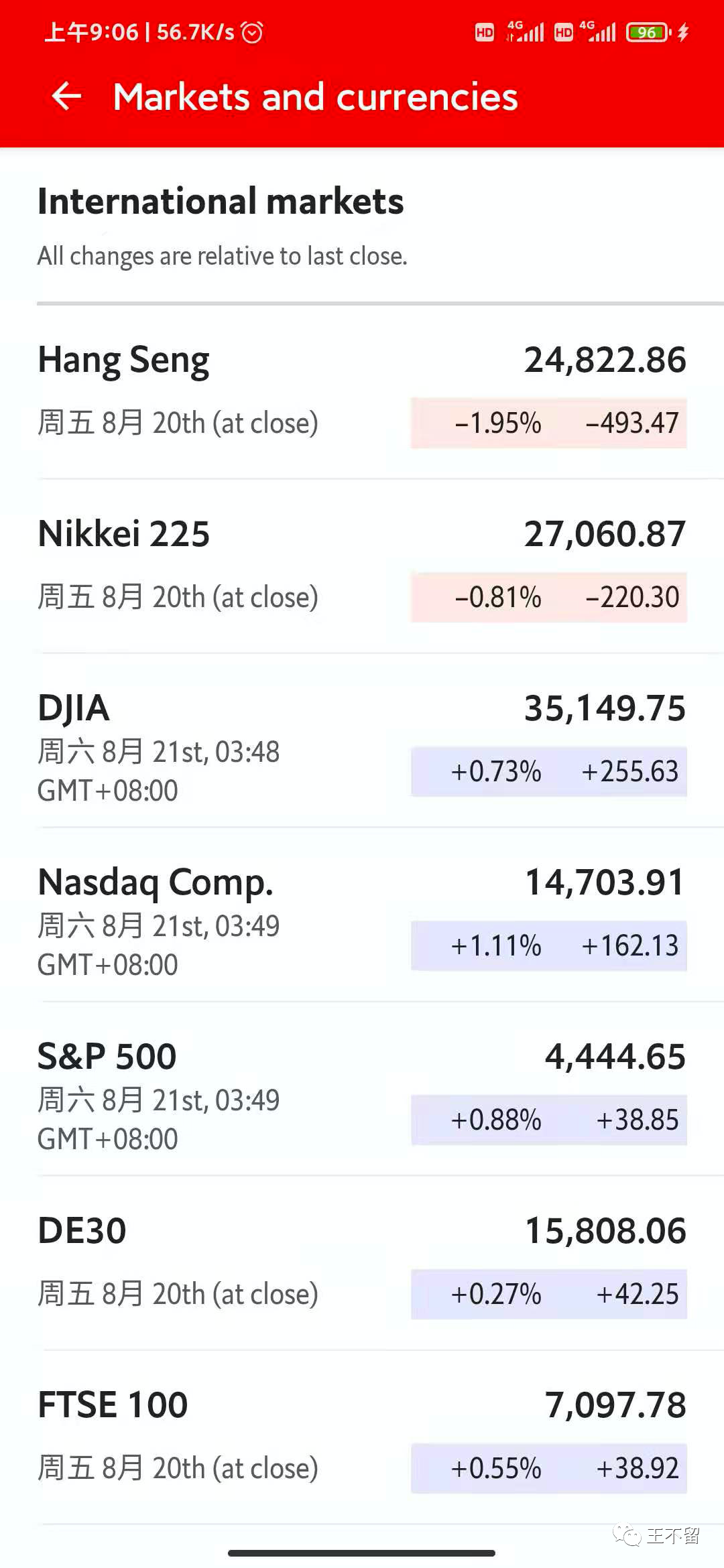Viewport: 724px width, 1568px height.
Task: Tap Hang Seng red change badge
Action: (x=548, y=423)
